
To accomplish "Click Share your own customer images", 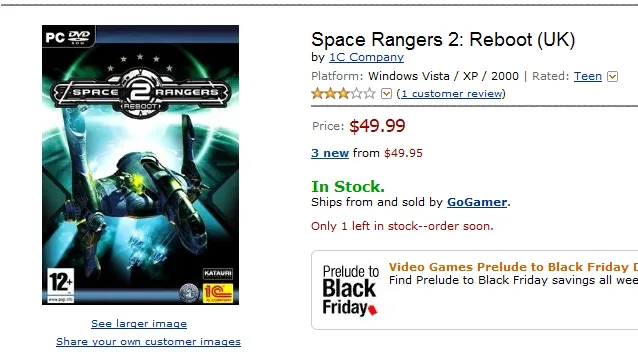I will pyautogui.click(x=149, y=342).
